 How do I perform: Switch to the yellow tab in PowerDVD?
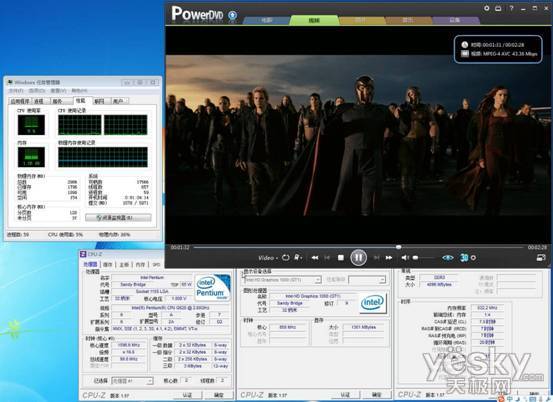pos(360,20)
